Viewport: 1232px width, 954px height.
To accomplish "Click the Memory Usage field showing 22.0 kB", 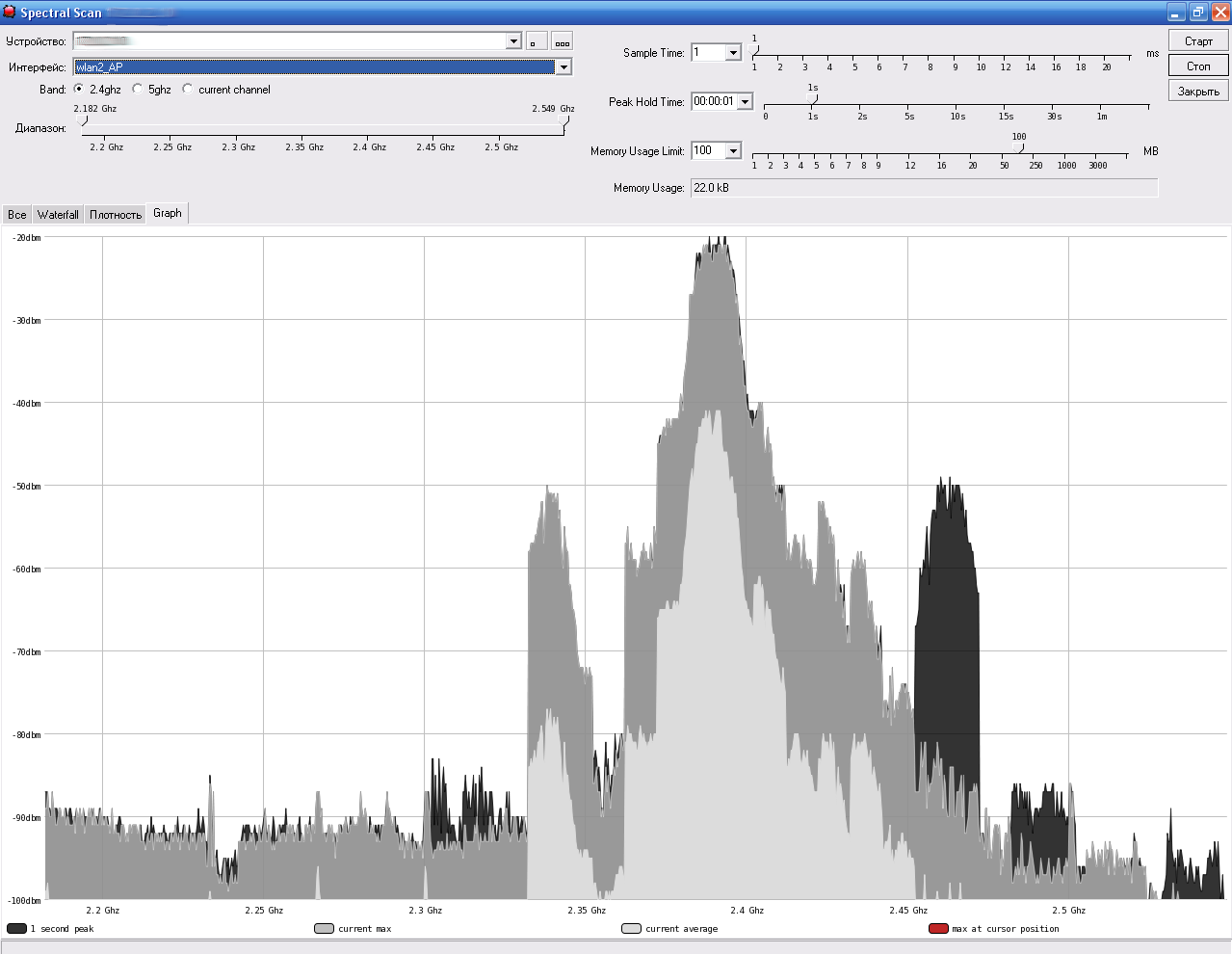I will pos(924,188).
